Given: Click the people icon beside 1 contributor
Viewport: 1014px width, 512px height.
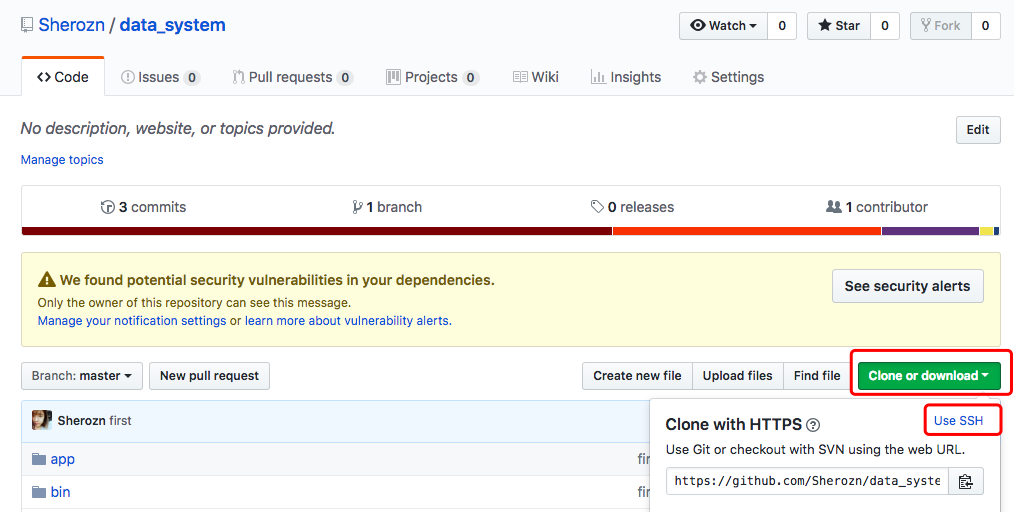Looking at the screenshot, I should [x=834, y=206].
